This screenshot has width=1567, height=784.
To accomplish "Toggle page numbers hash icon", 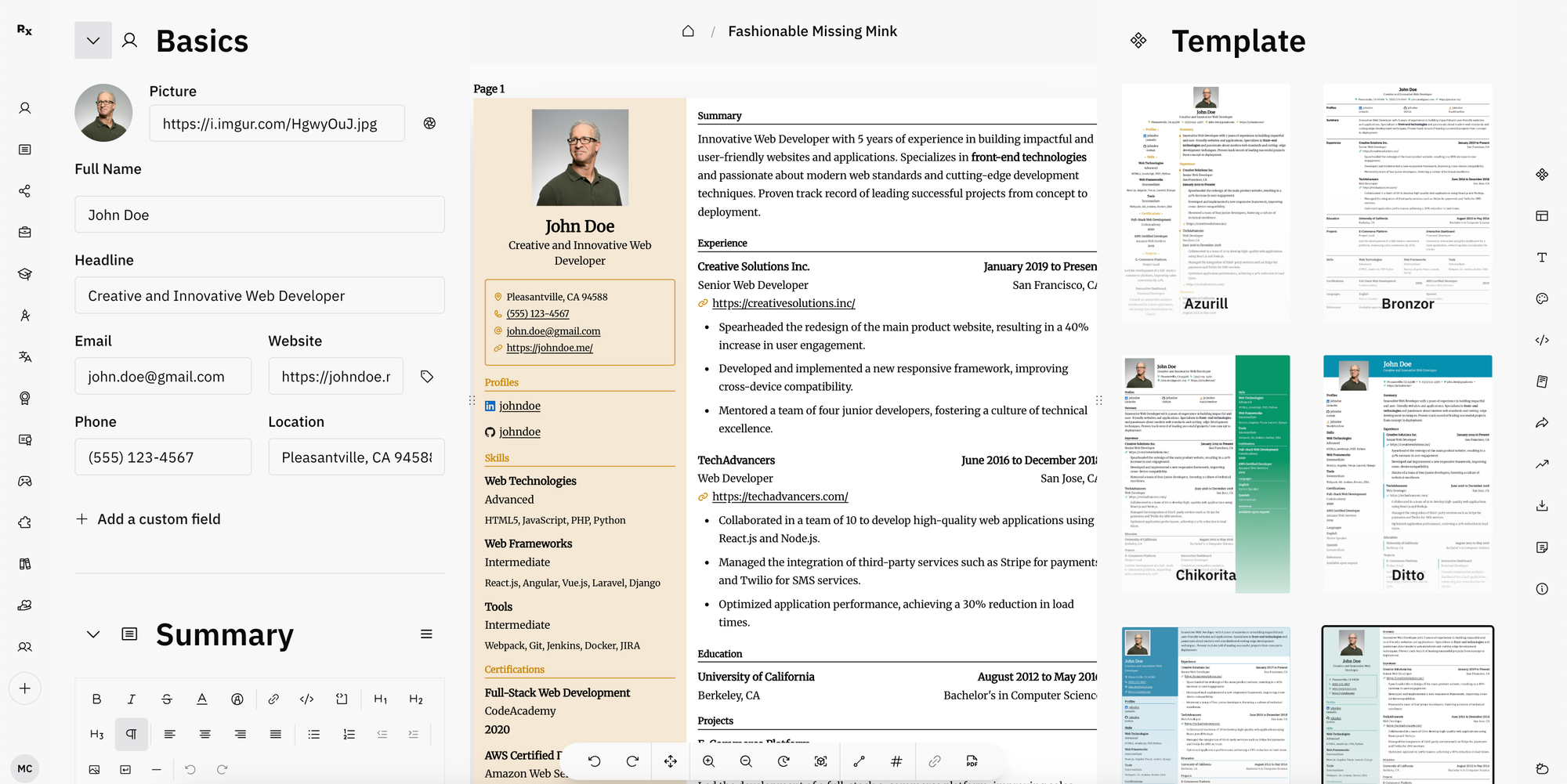I will 896,761.
